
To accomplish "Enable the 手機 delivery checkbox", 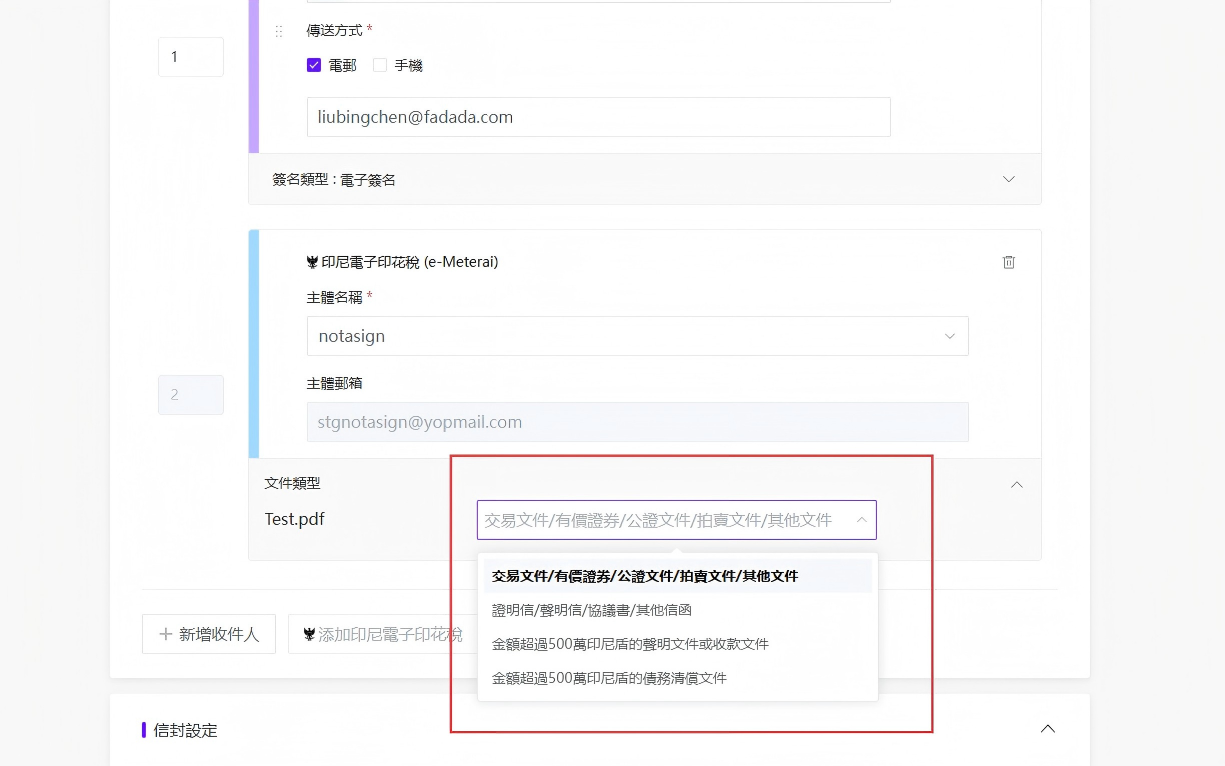I will [380, 65].
